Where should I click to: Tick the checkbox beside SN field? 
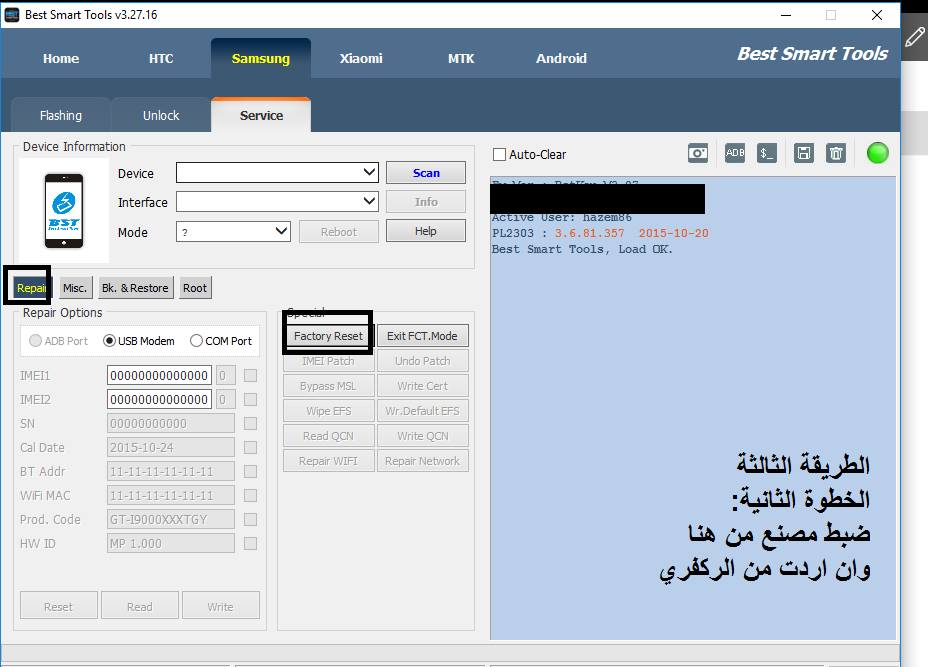pyautogui.click(x=250, y=423)
